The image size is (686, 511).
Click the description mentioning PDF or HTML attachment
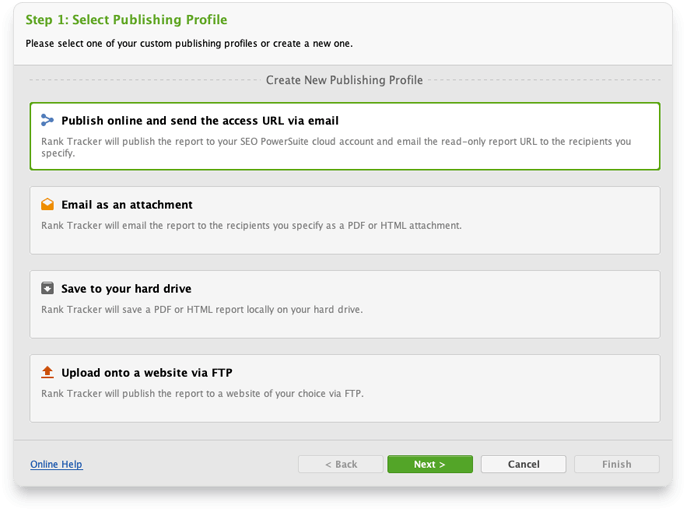click(251, 225)
